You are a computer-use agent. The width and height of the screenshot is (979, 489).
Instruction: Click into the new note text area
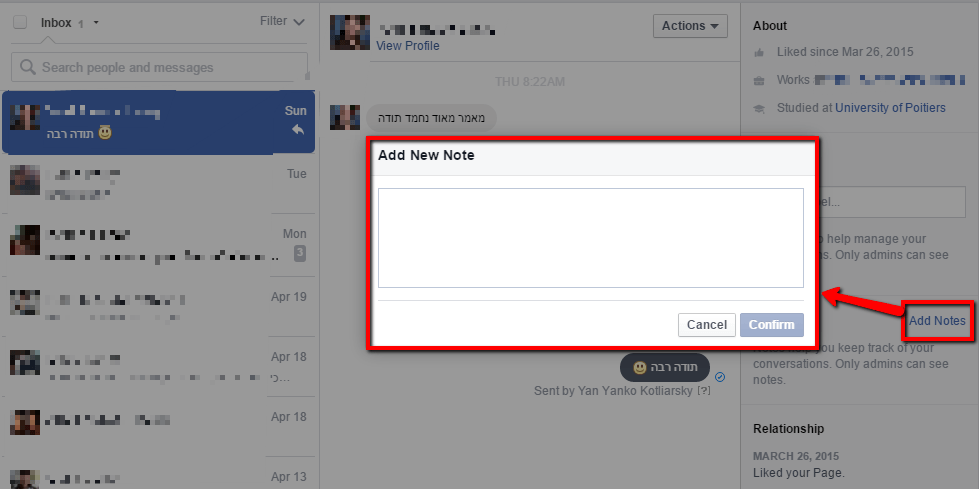pos(591,238)
